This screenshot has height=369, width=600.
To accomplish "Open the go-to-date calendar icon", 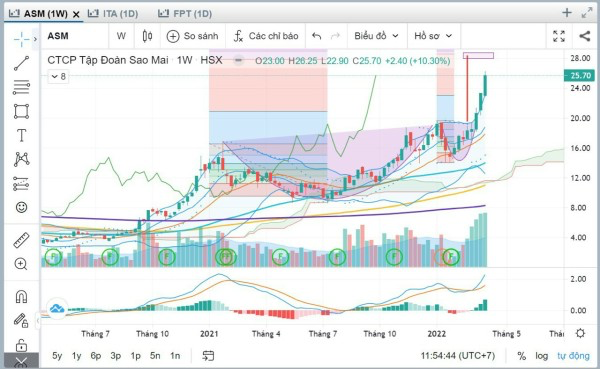I will pyautogui.click(x=208, y=356).
